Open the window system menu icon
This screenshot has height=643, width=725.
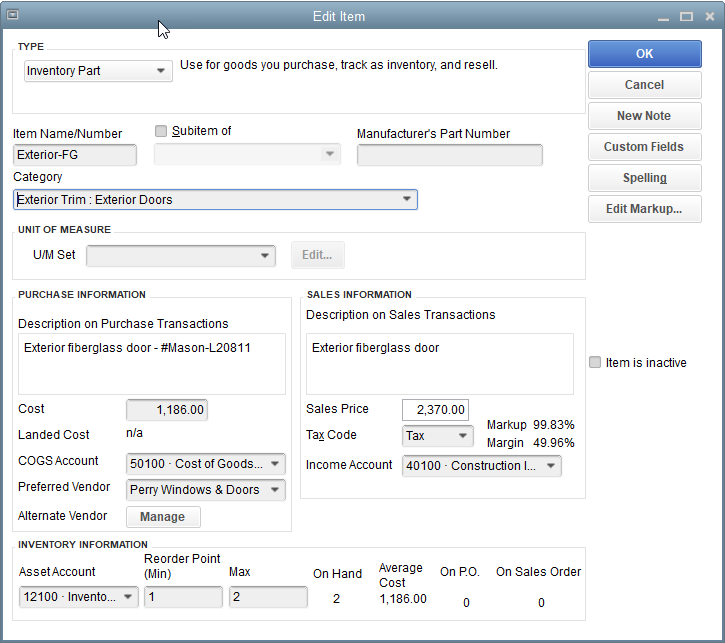pyautogui.click(x=13, y=16)
